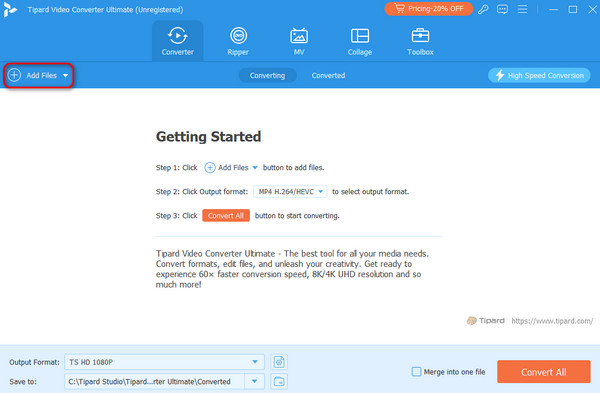Click the register key icon
This screenshot has width=600, height=393.
[483, 9]
